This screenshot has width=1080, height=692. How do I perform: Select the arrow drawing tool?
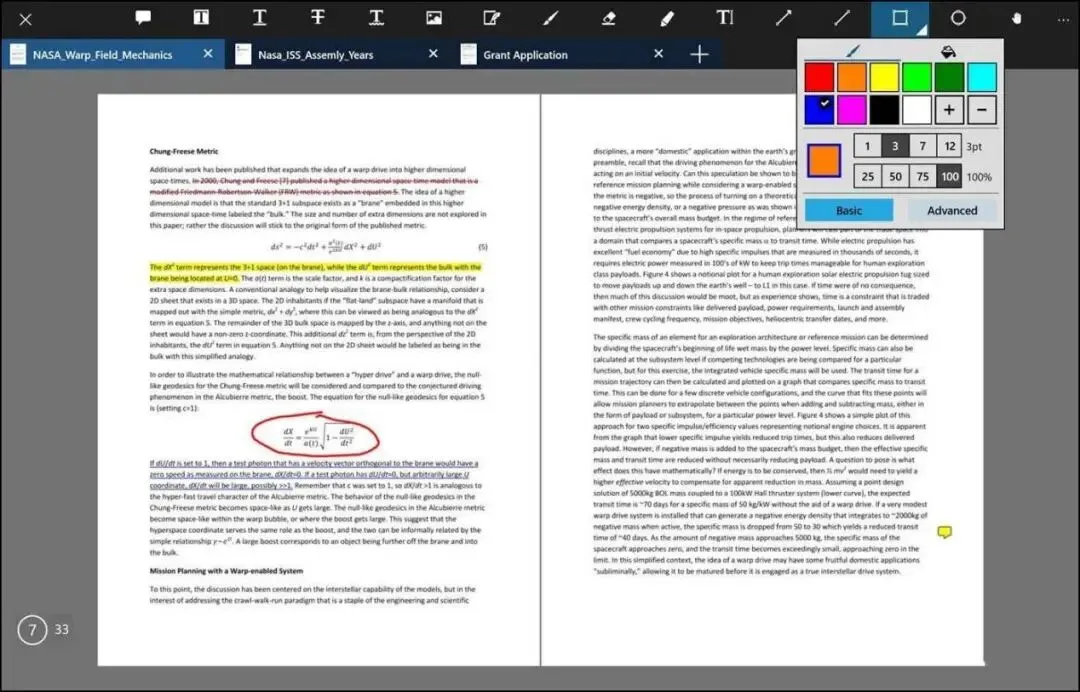[x=783, y=18]
